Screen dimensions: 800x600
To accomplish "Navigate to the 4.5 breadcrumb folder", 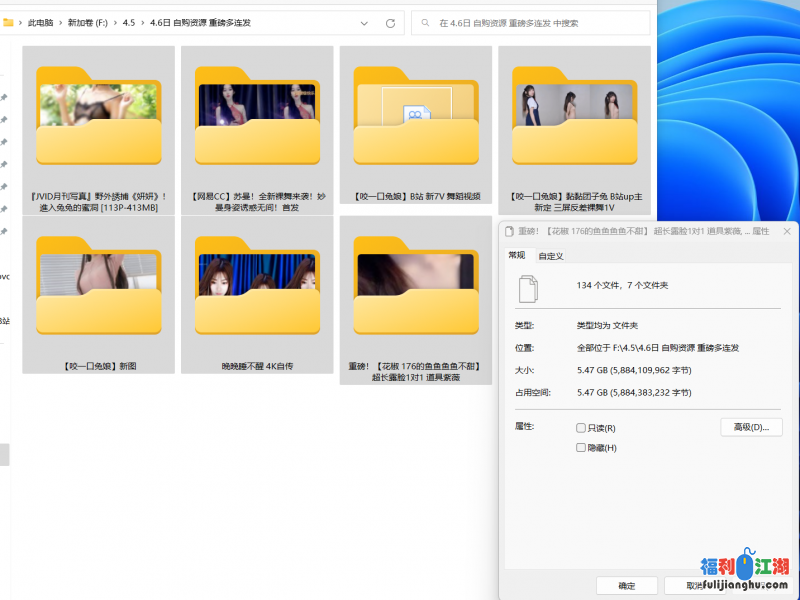I will [128, 22].
